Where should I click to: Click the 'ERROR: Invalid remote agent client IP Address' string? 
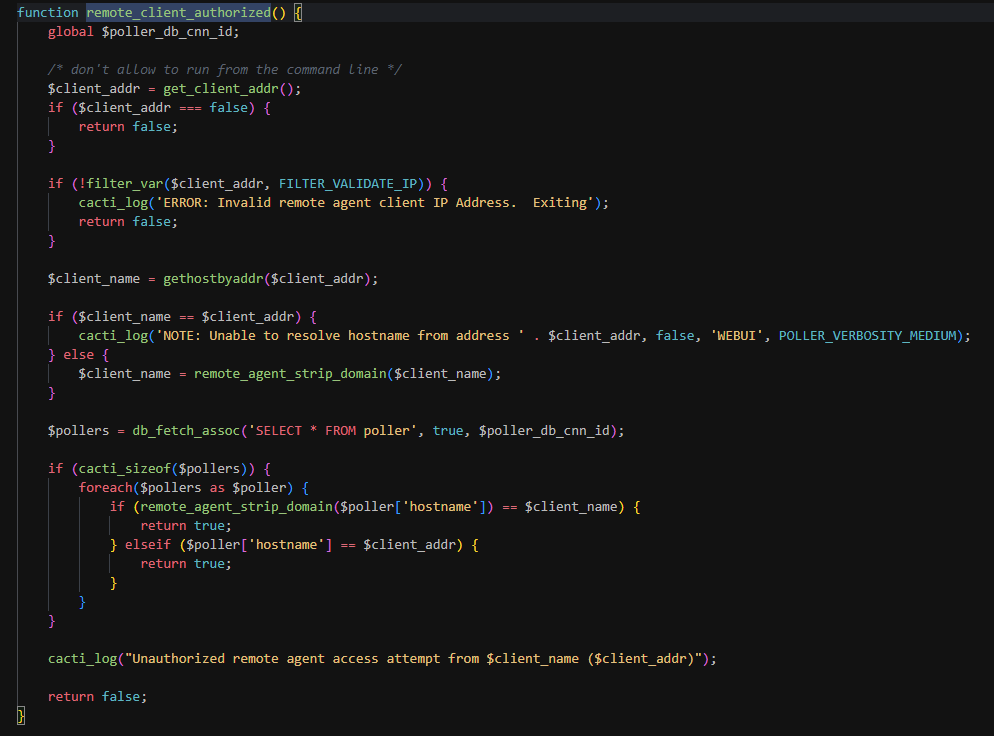375,203
